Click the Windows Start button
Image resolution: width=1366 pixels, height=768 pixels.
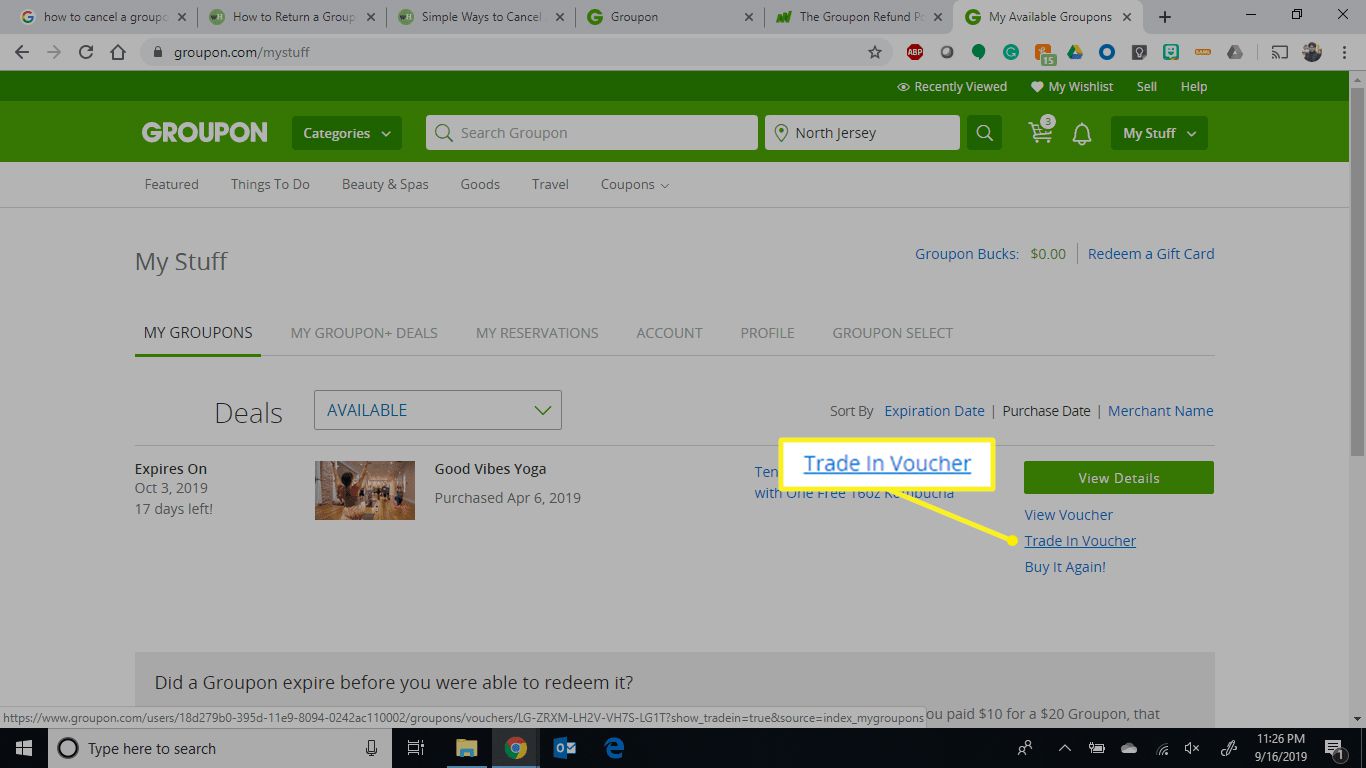pos(24,748)
